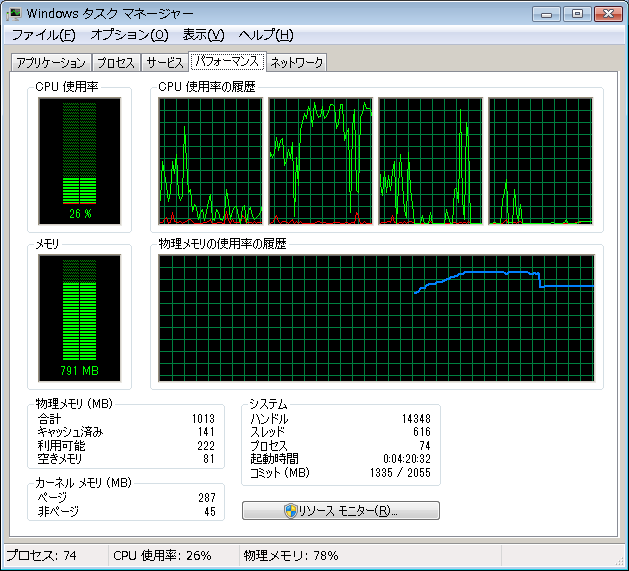Click the カーネル メモリ (MB) group label
The image size is (629, 571).
(x=83, y=482)
